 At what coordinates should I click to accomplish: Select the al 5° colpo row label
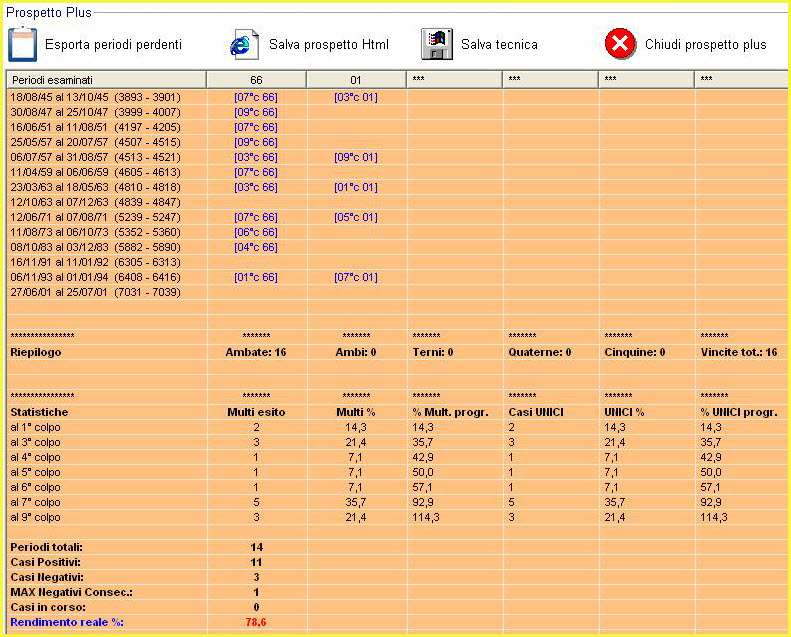click(35, 472)
